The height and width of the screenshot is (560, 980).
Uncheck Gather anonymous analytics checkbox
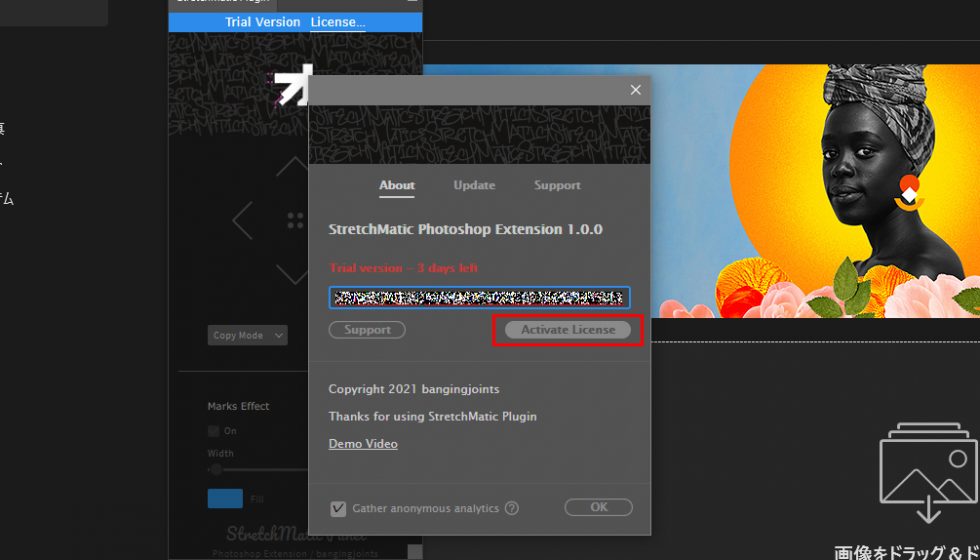coord(338,508)
